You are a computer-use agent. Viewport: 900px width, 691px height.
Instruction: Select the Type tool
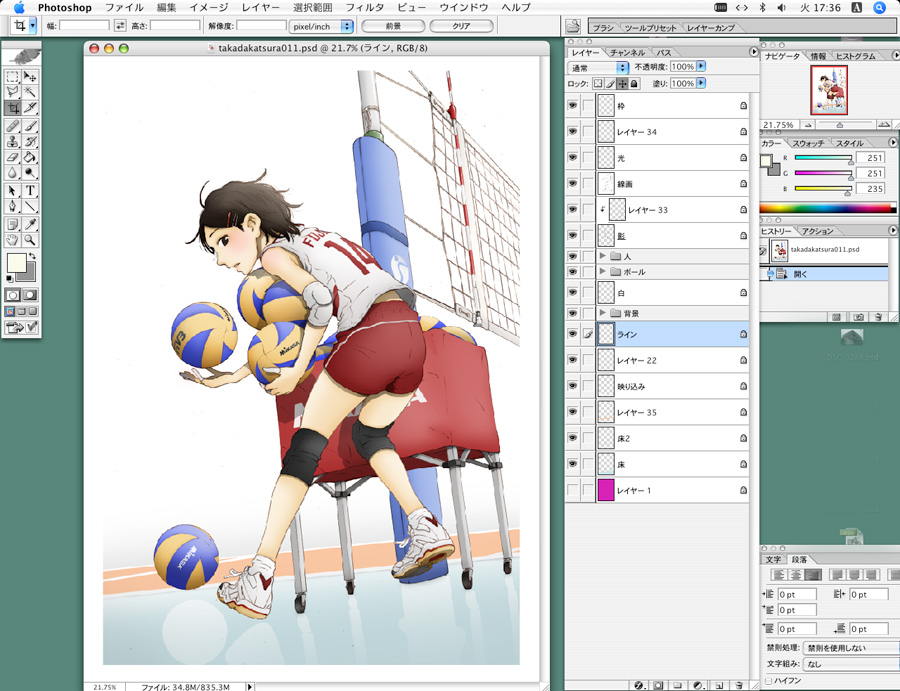[30, 191]
